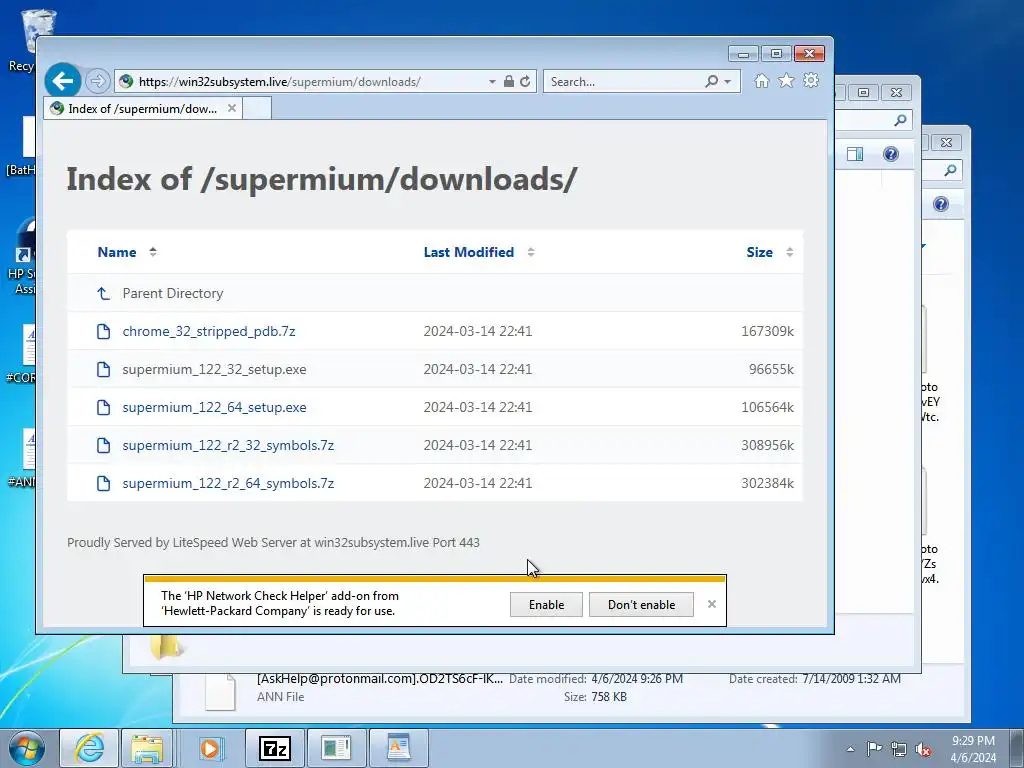1024x768 pixels.
Task: Open the Windows Start menu orb
Action: 27,748
